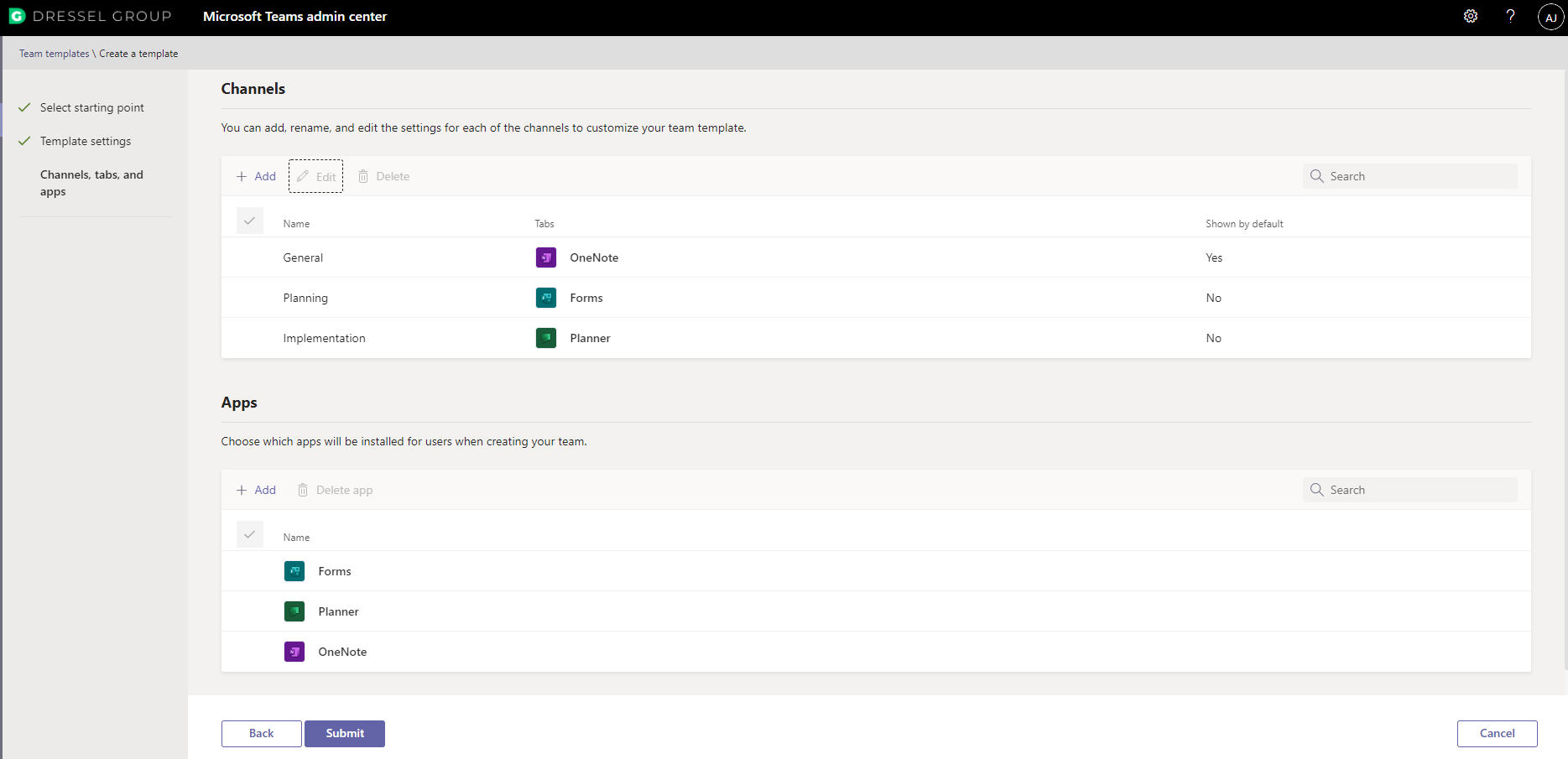
Task: Select the Dressel Group logo icon
Action: [18, 16]
